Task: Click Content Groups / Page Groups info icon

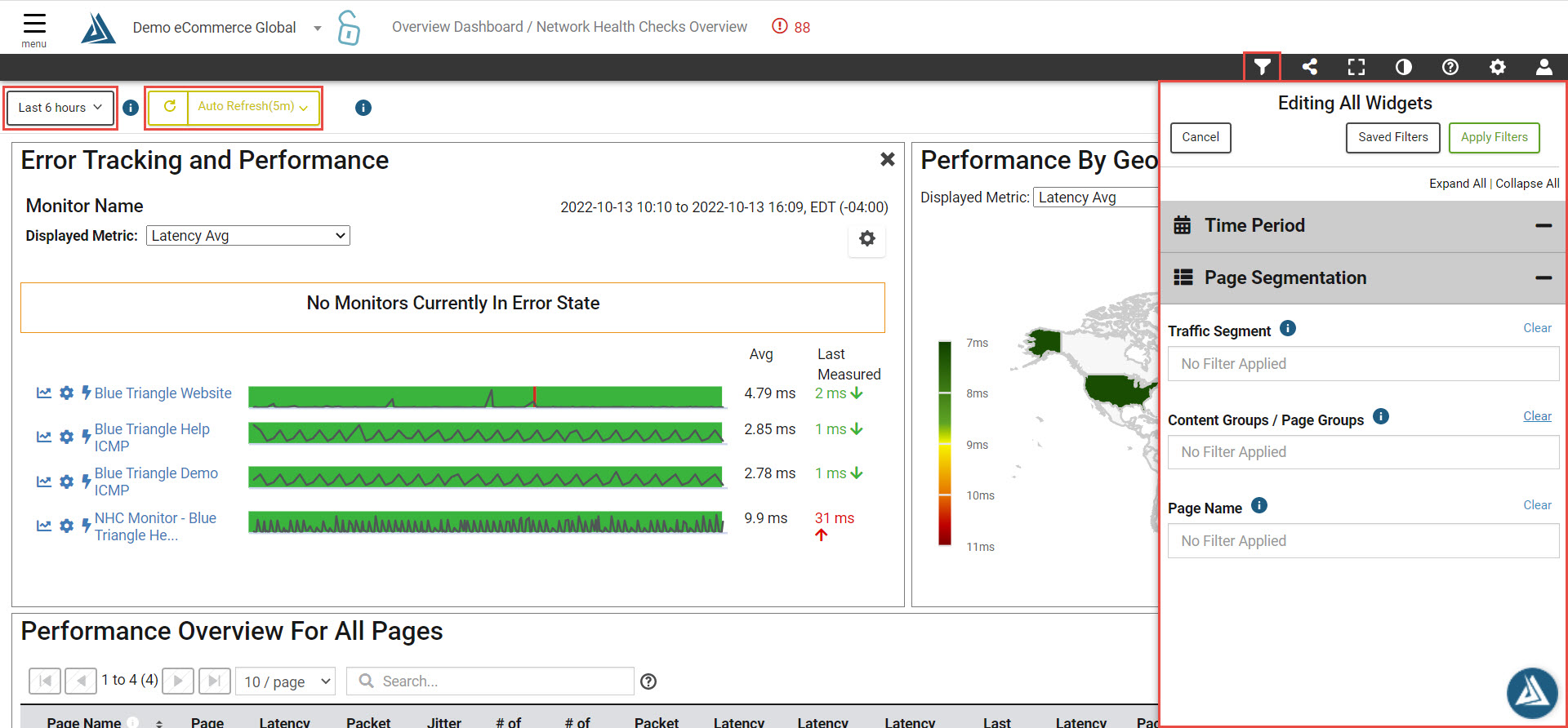Action: click(x=1381, y=416)
